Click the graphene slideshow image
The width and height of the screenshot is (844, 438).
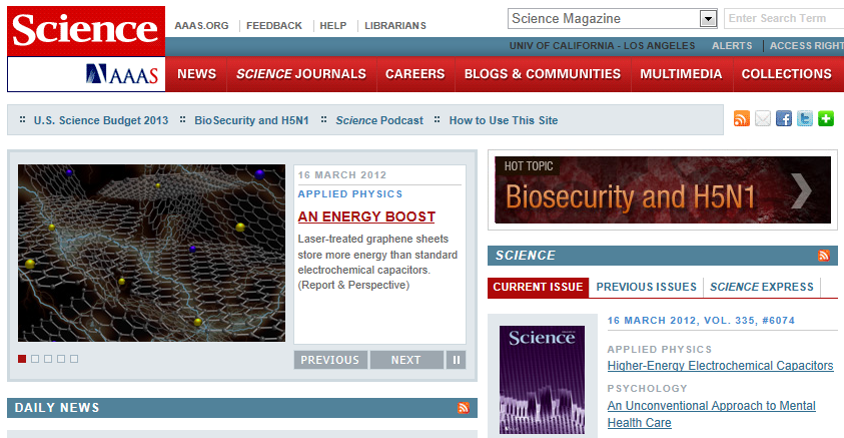(152, 253)
